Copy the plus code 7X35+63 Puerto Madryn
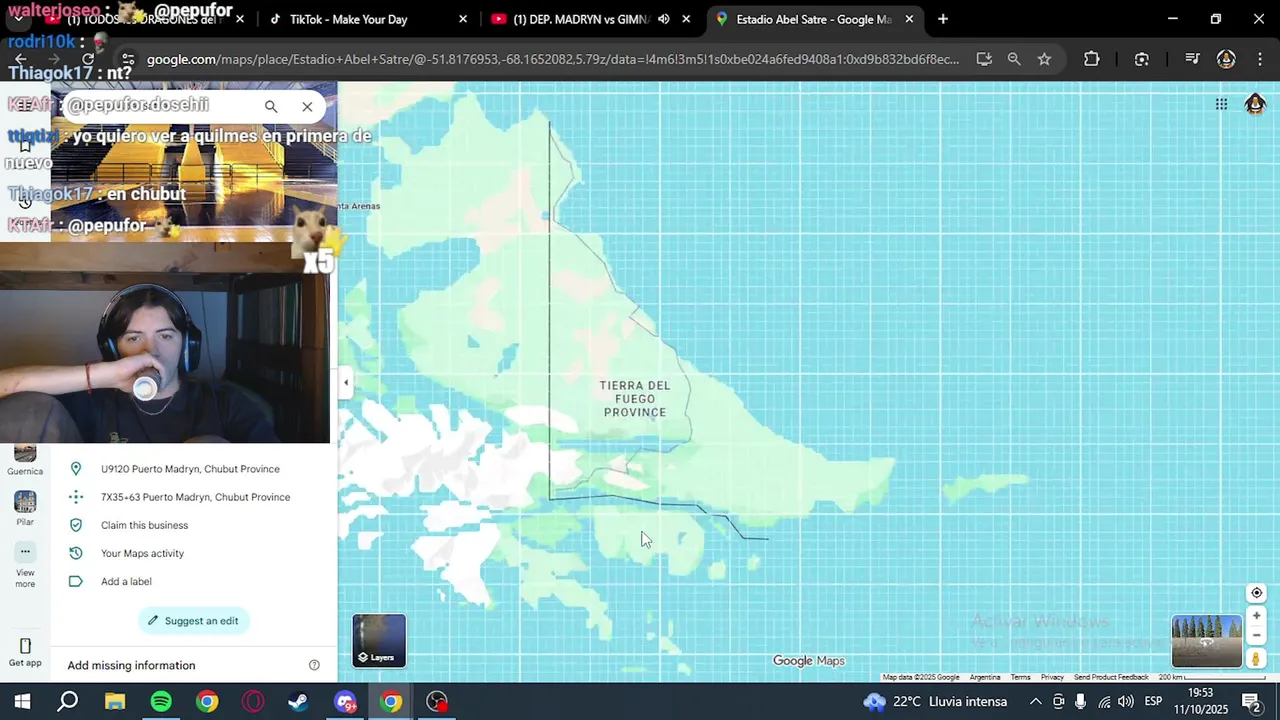The height and width of the screenshot is (720, 1280). pos(194,497)
